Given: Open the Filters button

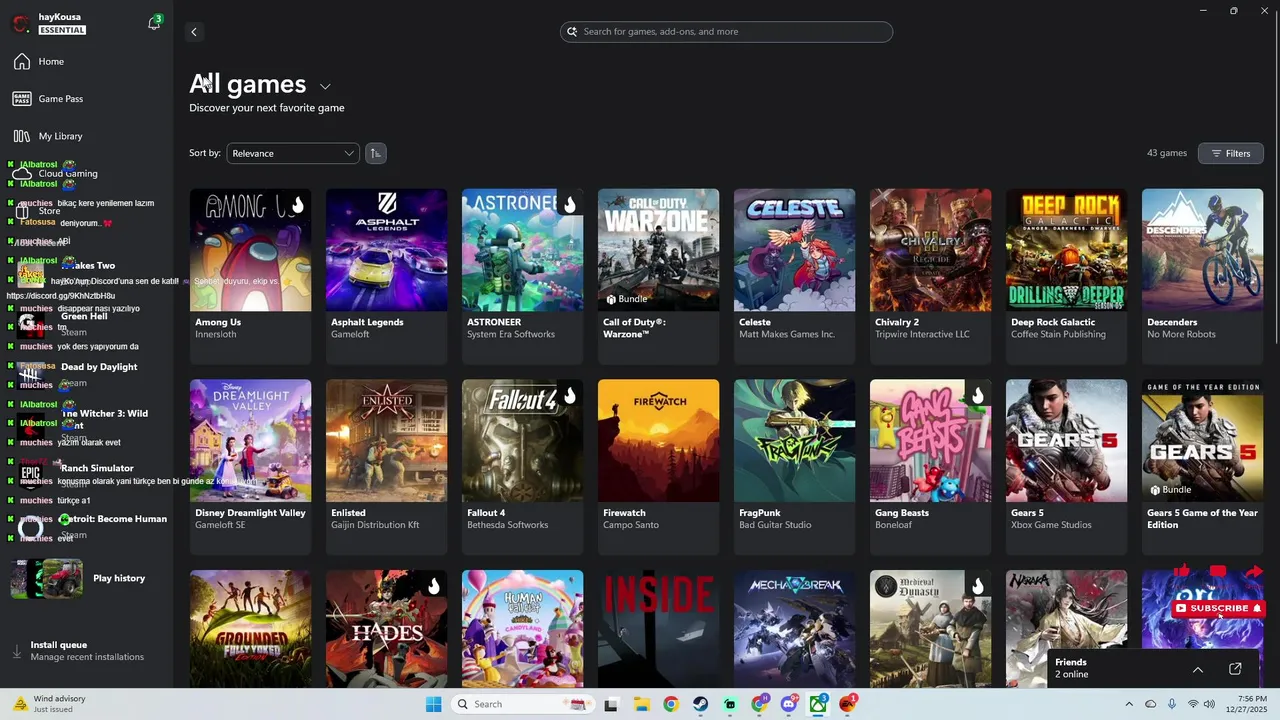Looking at the screenshot, I should tap(1230, 153).
